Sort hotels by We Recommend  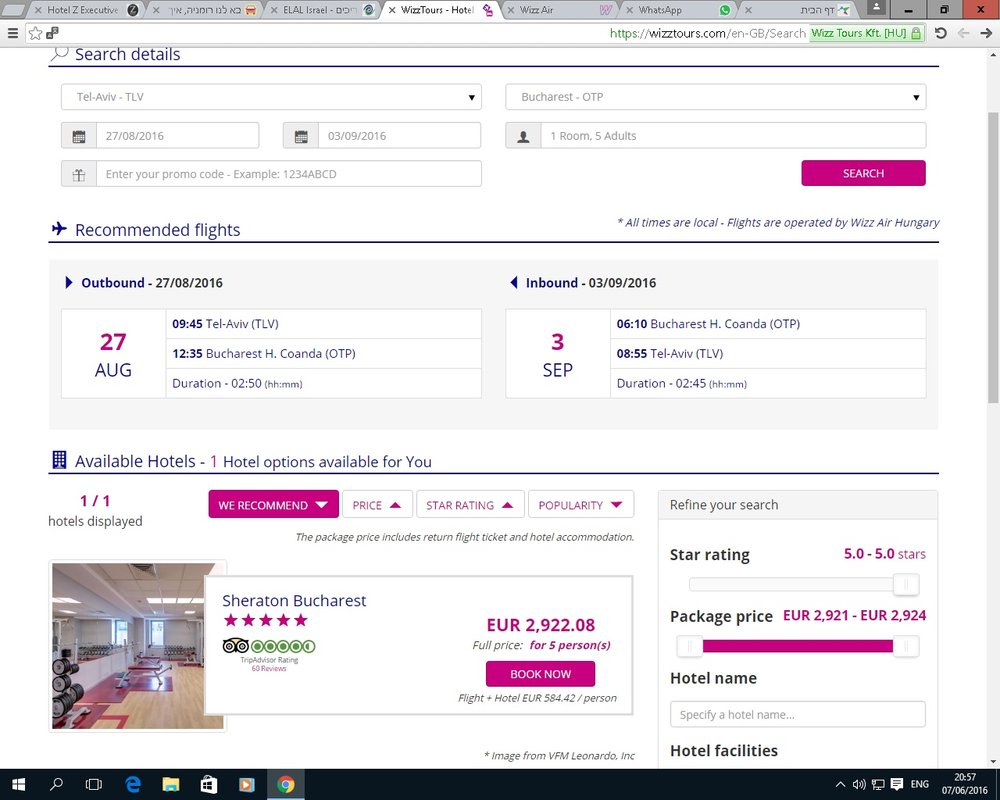pos(273,505)
